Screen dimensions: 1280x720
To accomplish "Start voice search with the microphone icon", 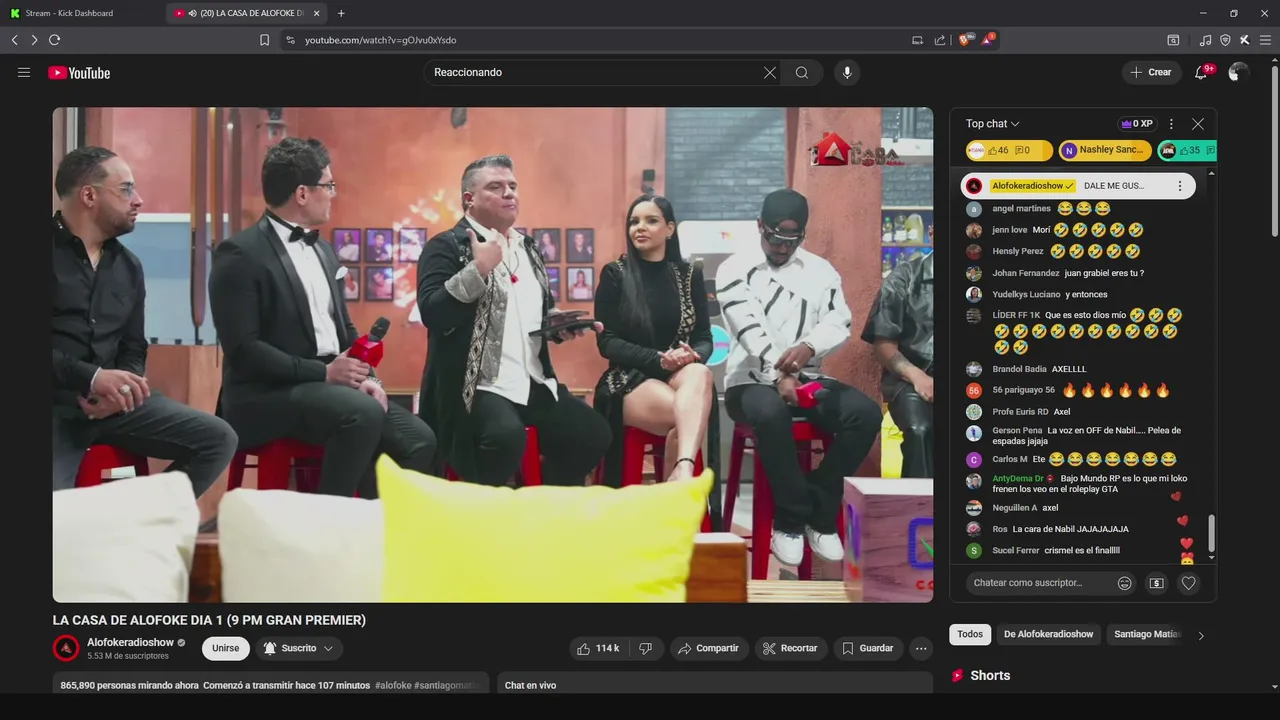I will [x=847, y=72].
